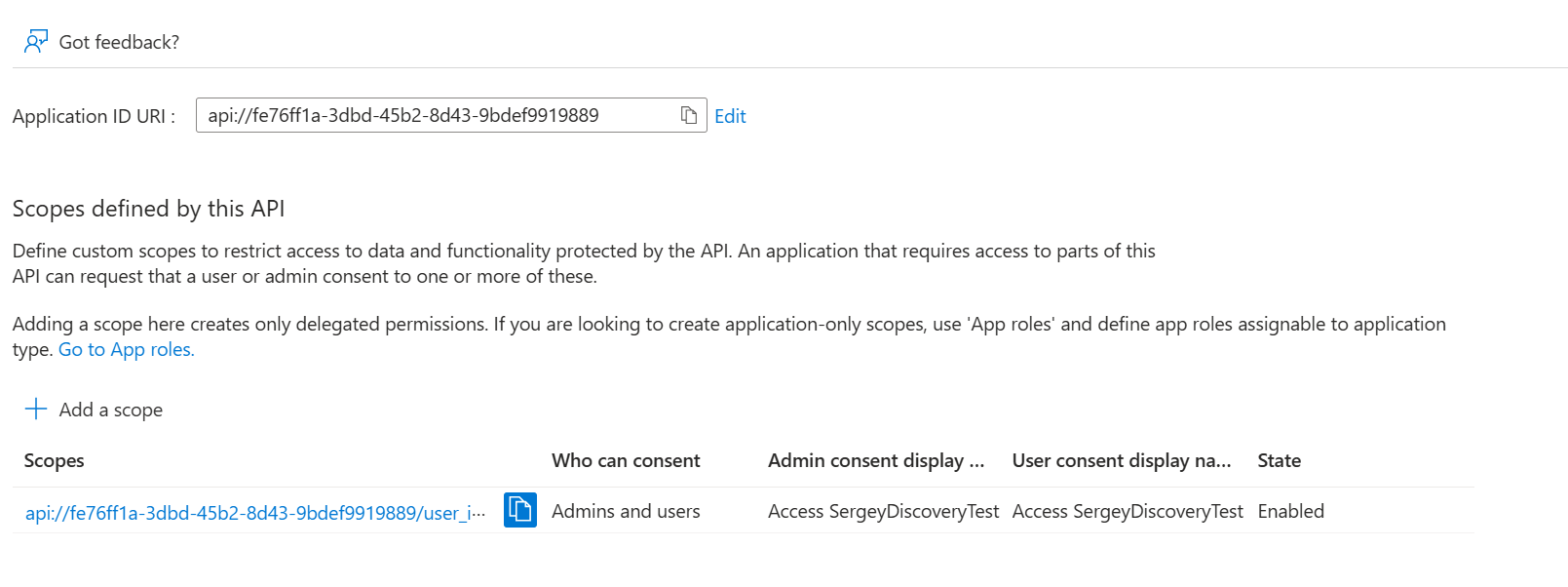Click the User consent display name header

[x=1121, y=460]
